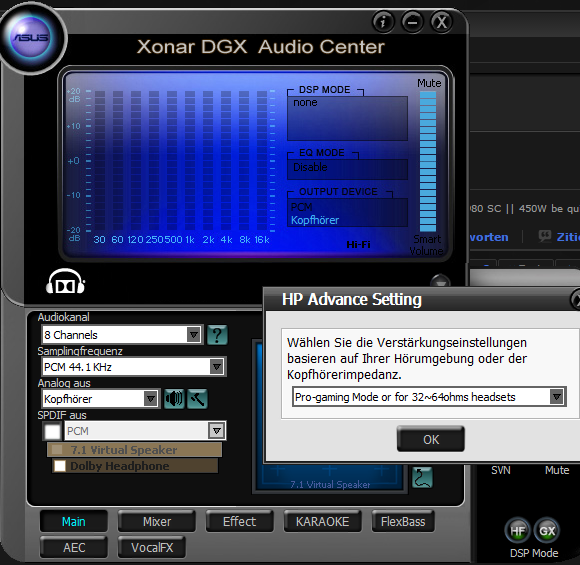
Task: Open the Audiokanal help question mark
Action: click(217, 335)
